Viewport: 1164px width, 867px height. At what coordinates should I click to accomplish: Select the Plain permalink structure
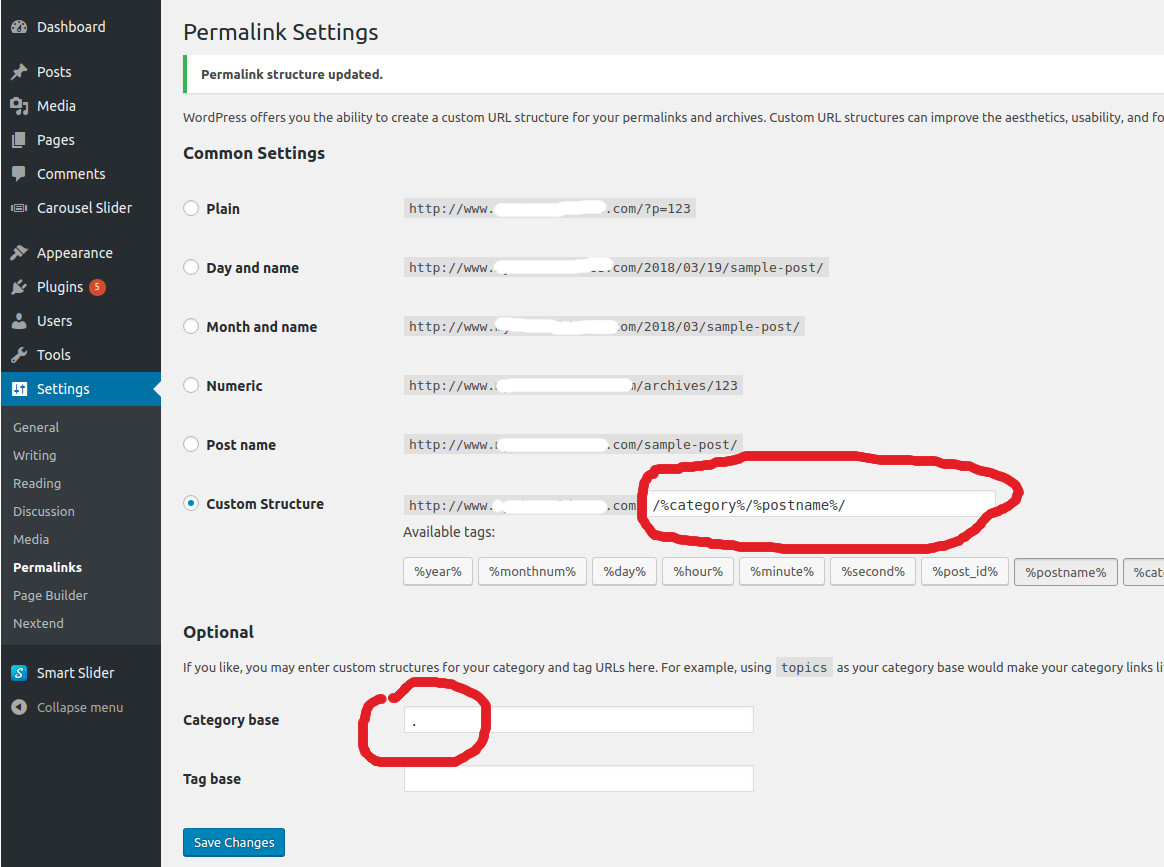[x=190, y=208]
